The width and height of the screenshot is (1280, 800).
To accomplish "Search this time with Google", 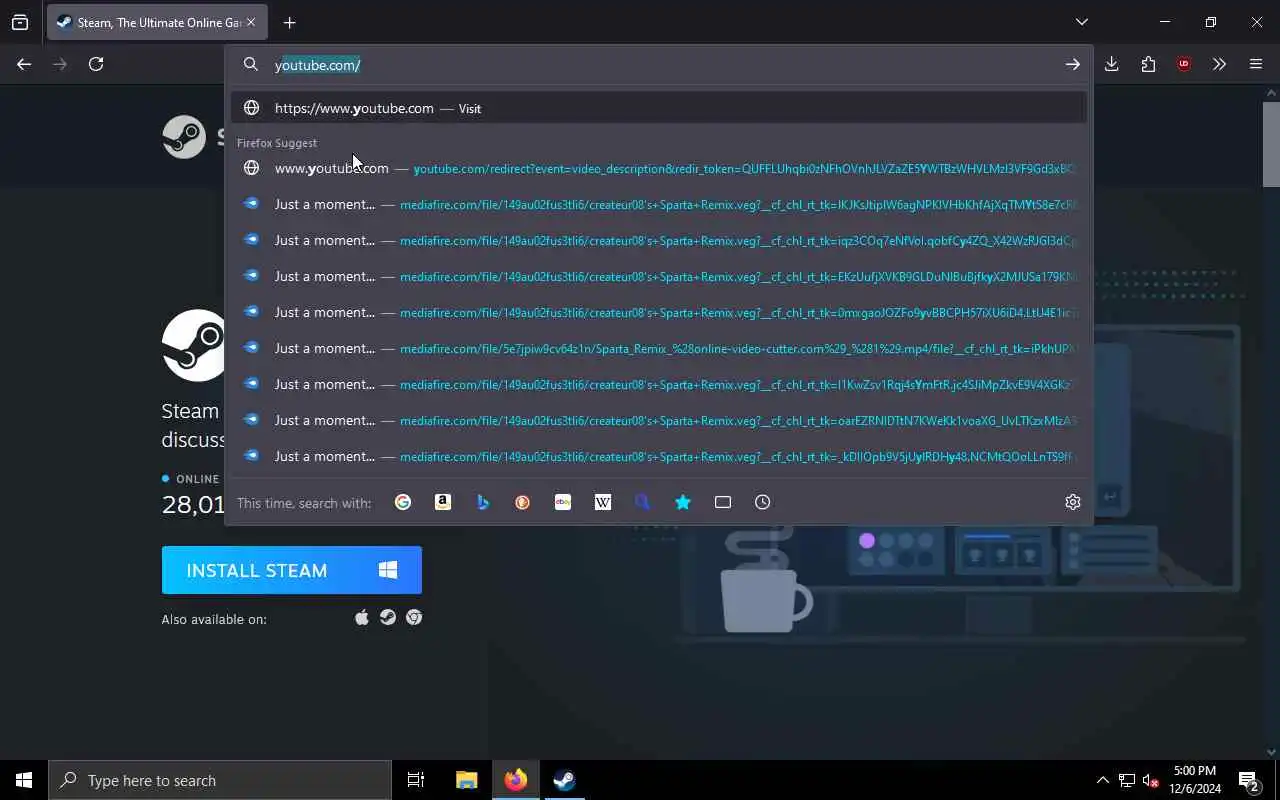I will (403, 502).
